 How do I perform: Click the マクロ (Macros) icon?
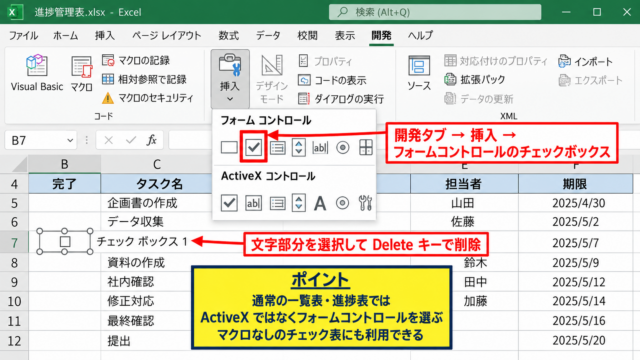click(81, 73)
